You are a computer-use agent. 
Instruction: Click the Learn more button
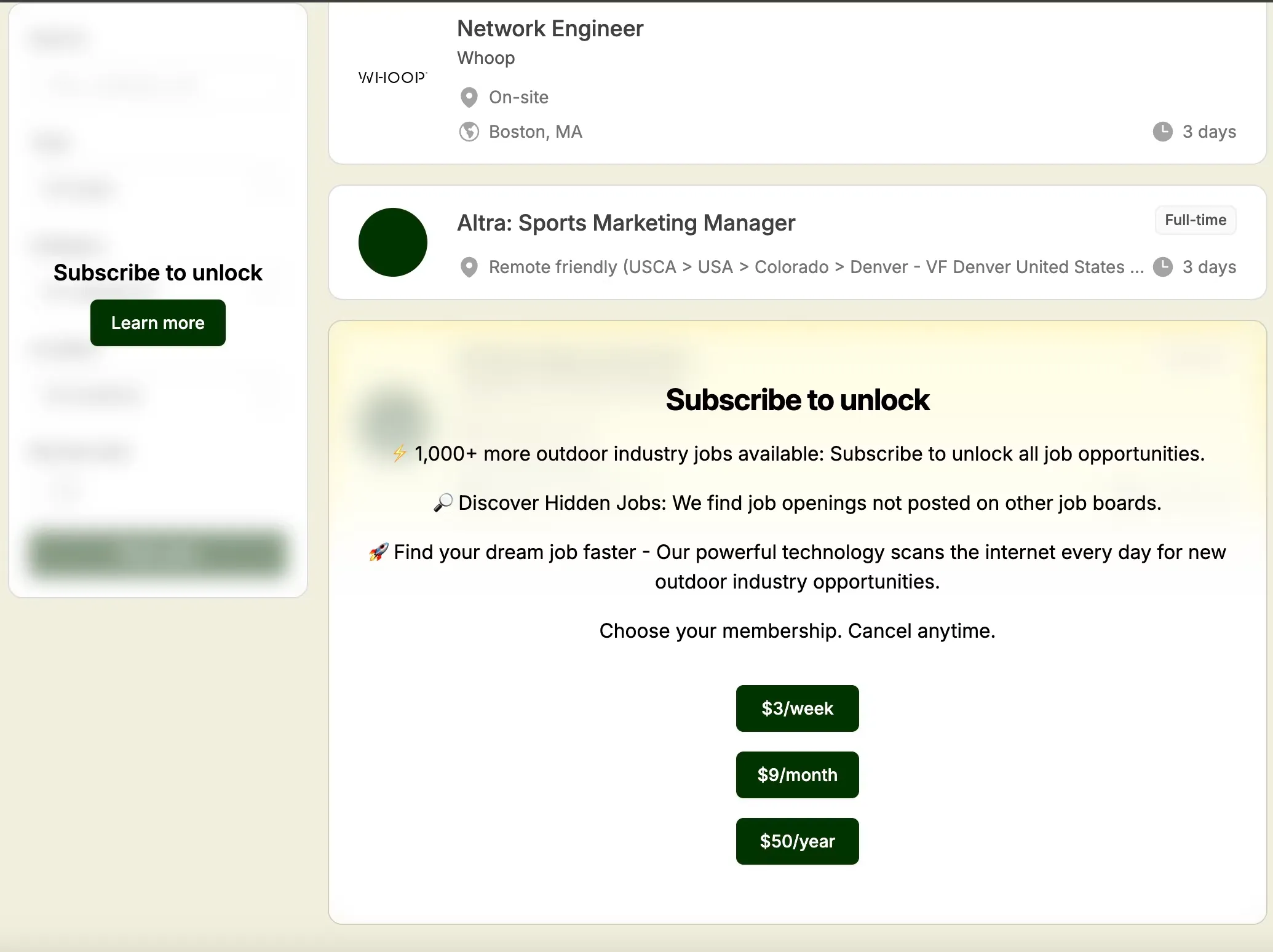[x=157, y=322]
